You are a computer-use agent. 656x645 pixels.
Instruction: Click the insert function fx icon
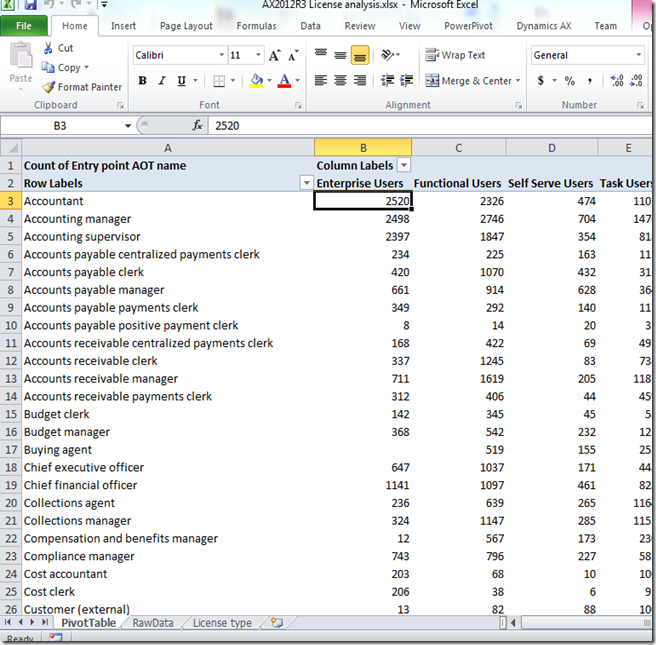pos(197,125)
